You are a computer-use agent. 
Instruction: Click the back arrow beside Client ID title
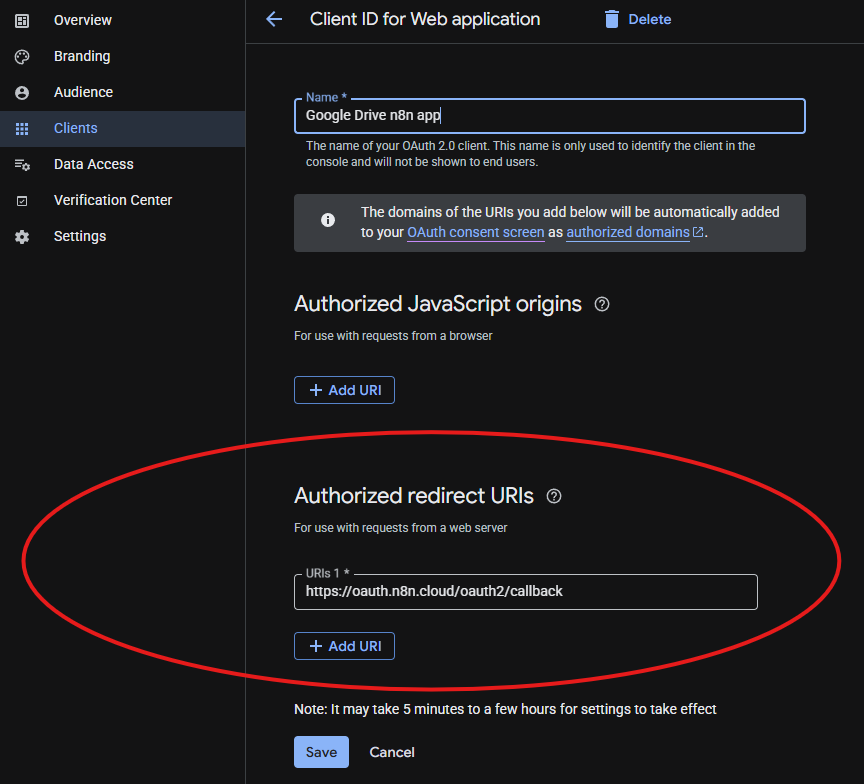[274, 19]
